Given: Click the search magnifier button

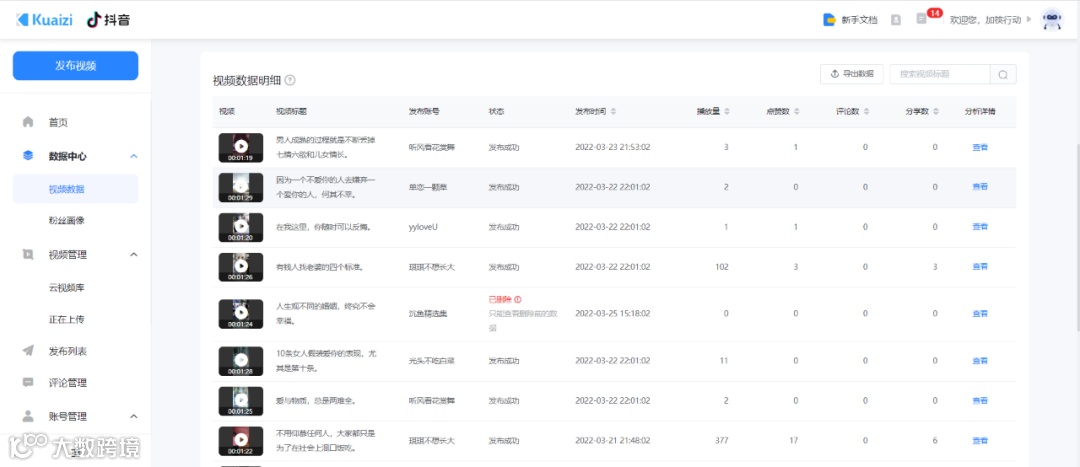Looking at the screenshot, I should tap(1003, 74).
